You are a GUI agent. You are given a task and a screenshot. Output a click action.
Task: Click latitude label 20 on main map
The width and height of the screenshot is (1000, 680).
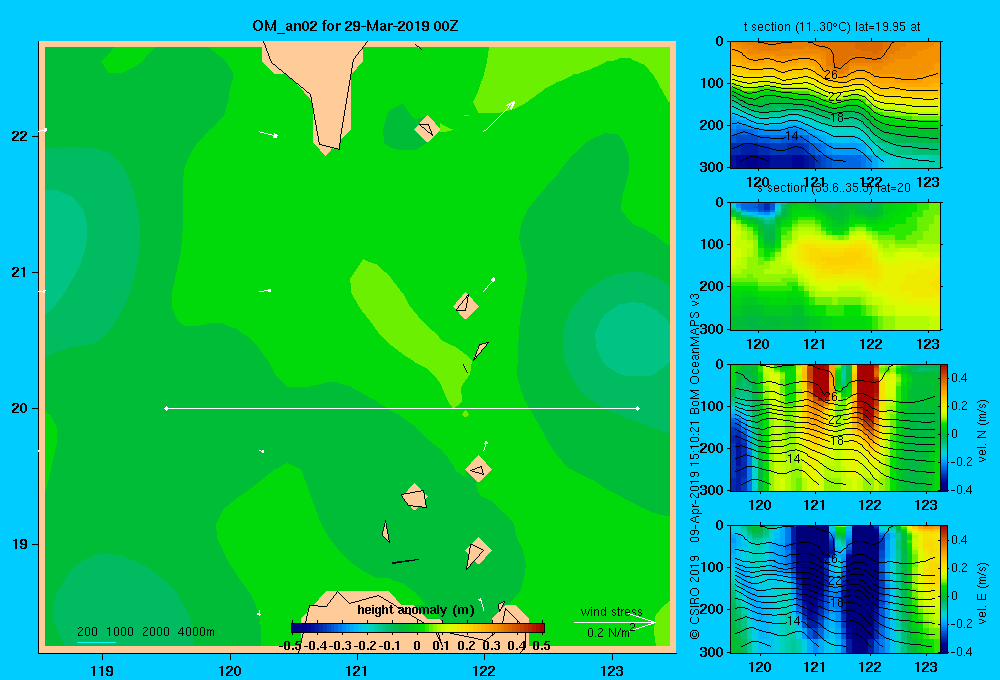tap(19, 408)
